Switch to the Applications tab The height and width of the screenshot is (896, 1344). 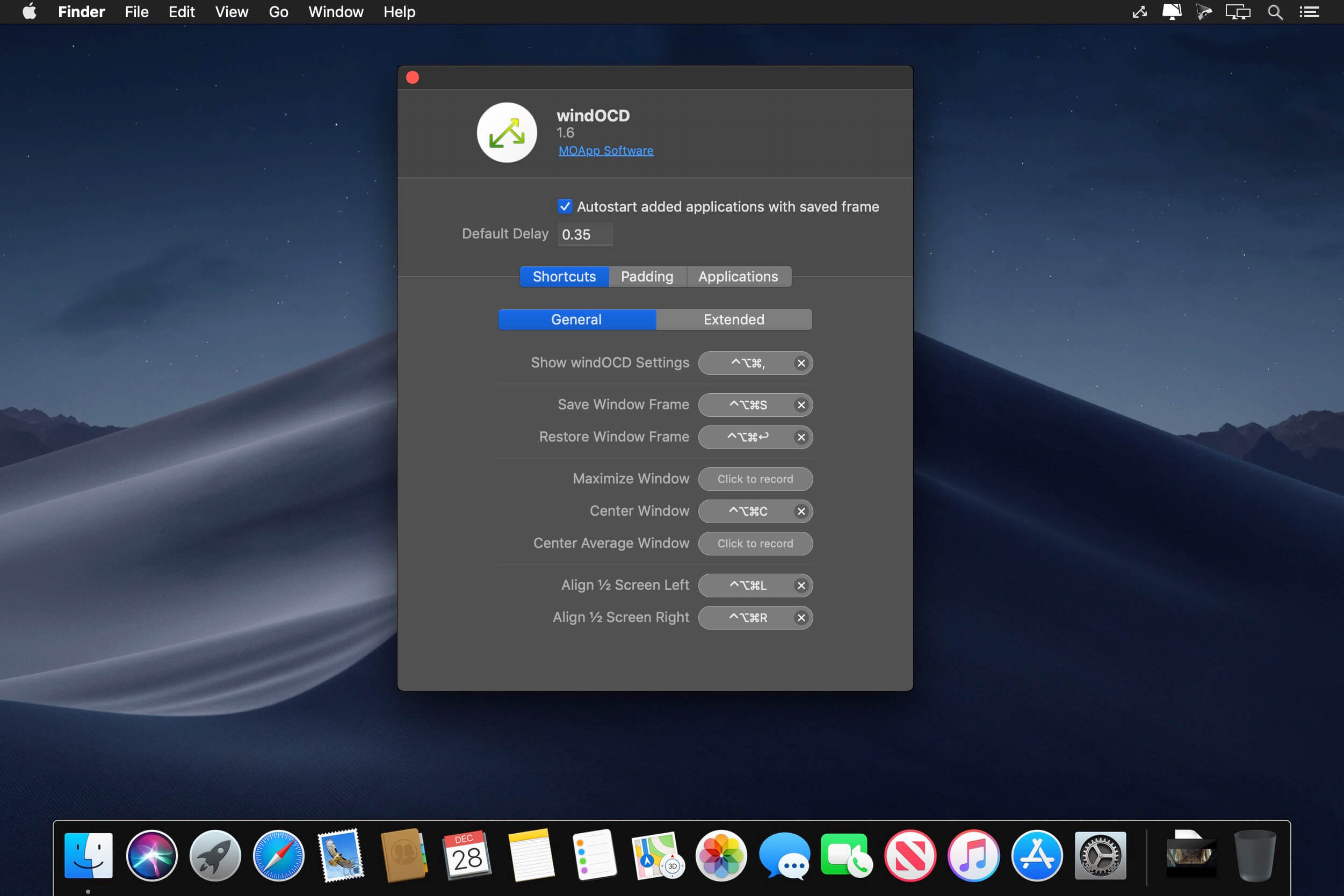coord(738,277)
